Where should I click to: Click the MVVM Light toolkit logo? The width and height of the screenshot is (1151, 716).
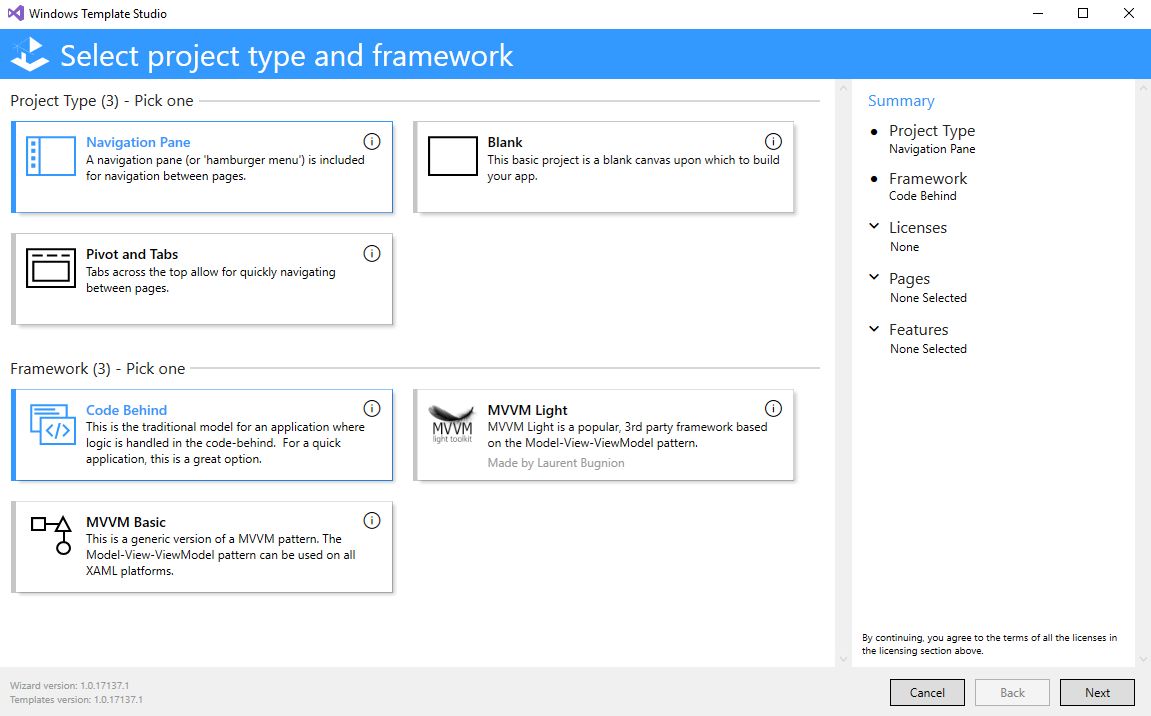click(452, 424)
